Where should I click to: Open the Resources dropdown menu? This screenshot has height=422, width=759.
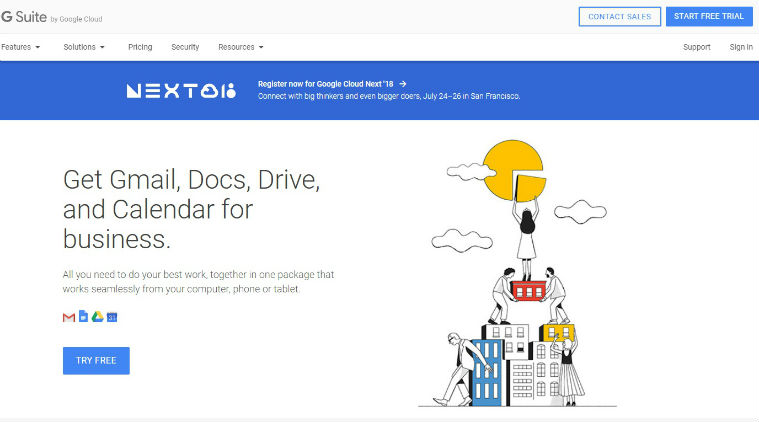point(240,47)
